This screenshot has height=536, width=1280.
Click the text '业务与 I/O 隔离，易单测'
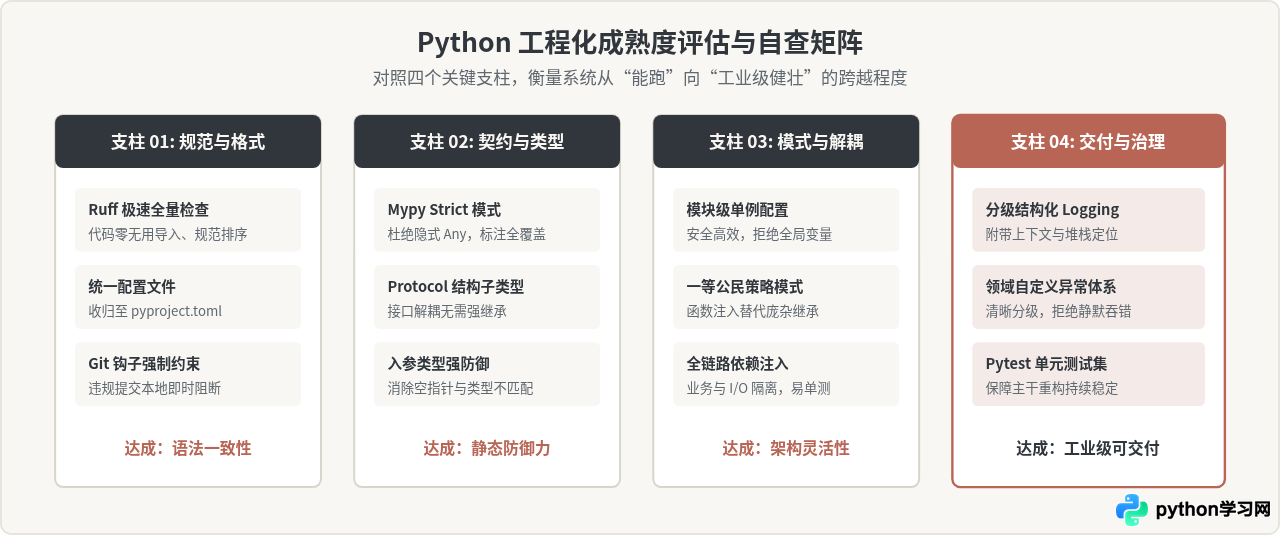click(x=758, y=388)
